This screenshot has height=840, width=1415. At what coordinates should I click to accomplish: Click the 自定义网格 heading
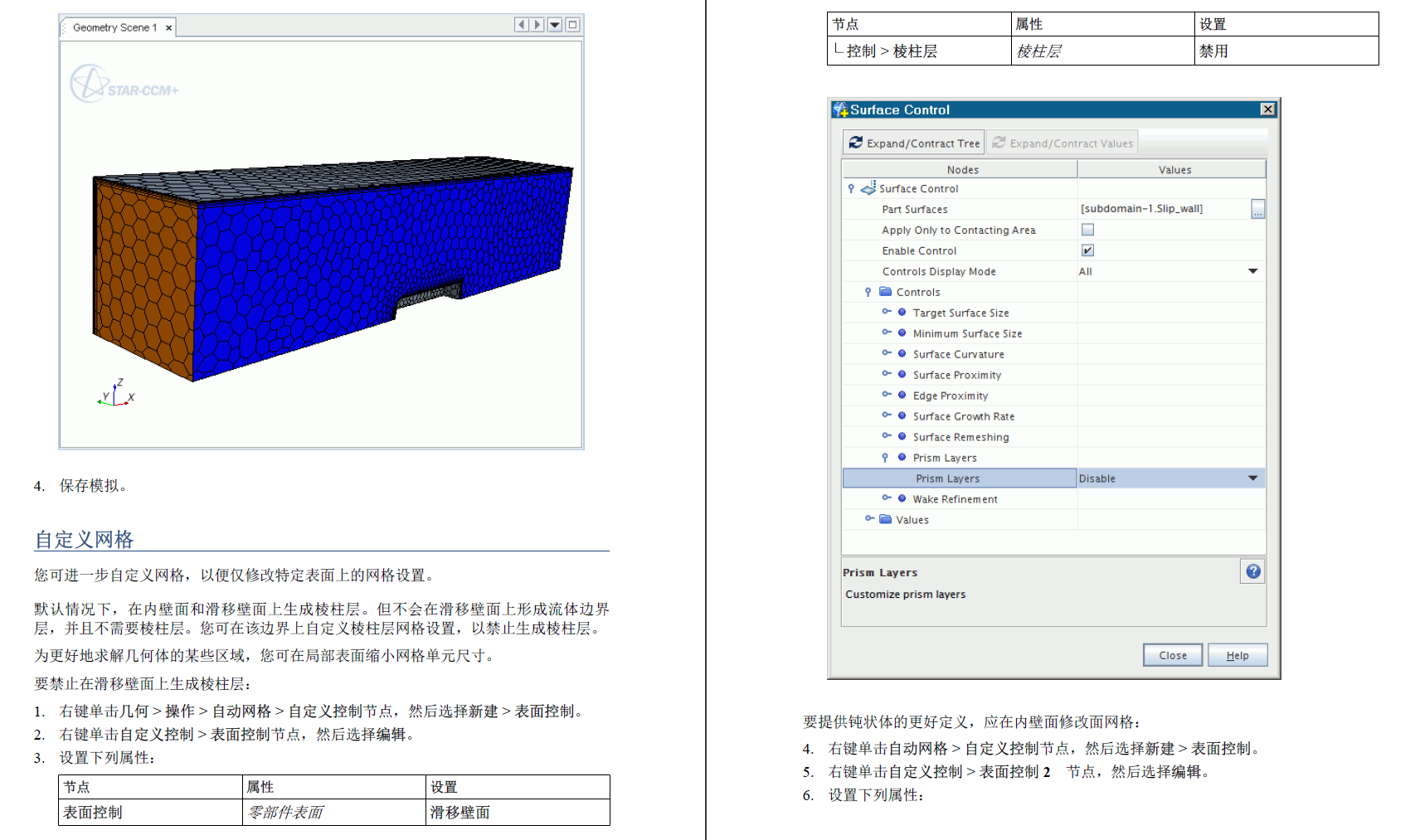pos(84,540)
